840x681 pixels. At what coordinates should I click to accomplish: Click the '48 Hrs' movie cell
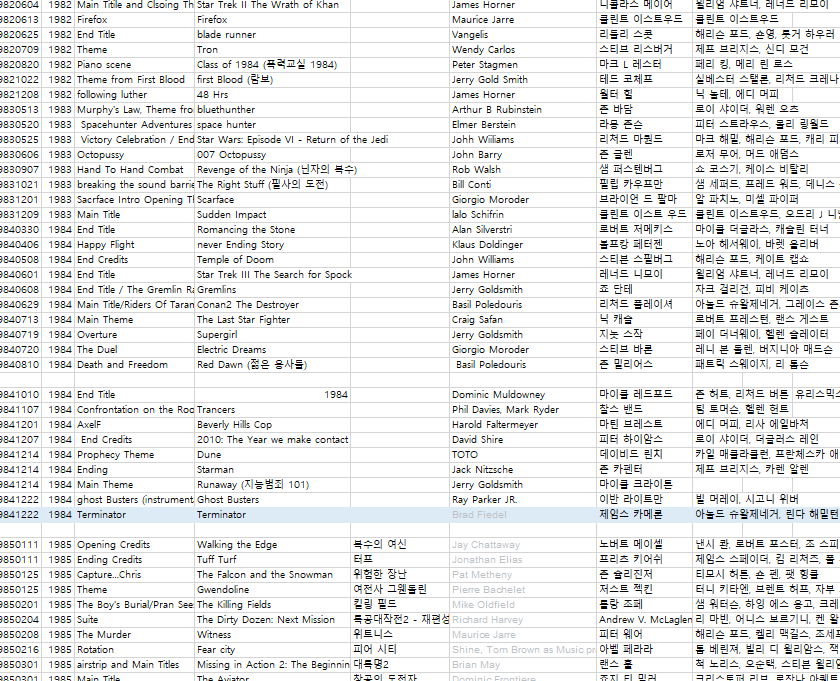click(272, 95)
